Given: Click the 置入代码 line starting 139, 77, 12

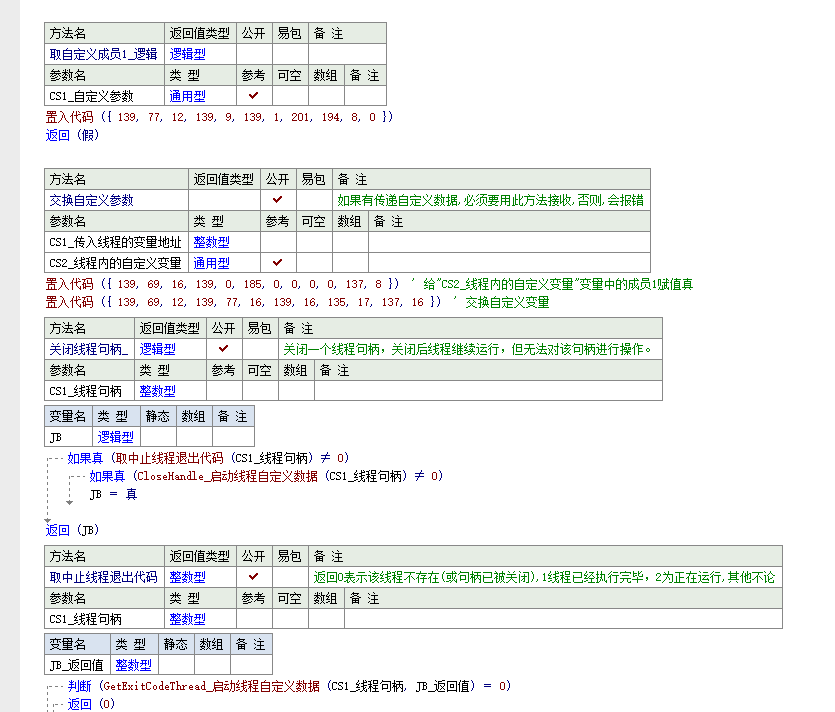Looking at the screenshot, I should tap(219, 117).
